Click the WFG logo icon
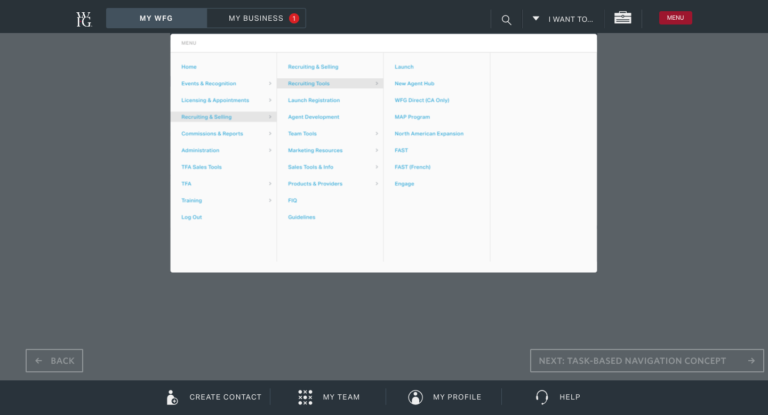 [x=84, y=19]
